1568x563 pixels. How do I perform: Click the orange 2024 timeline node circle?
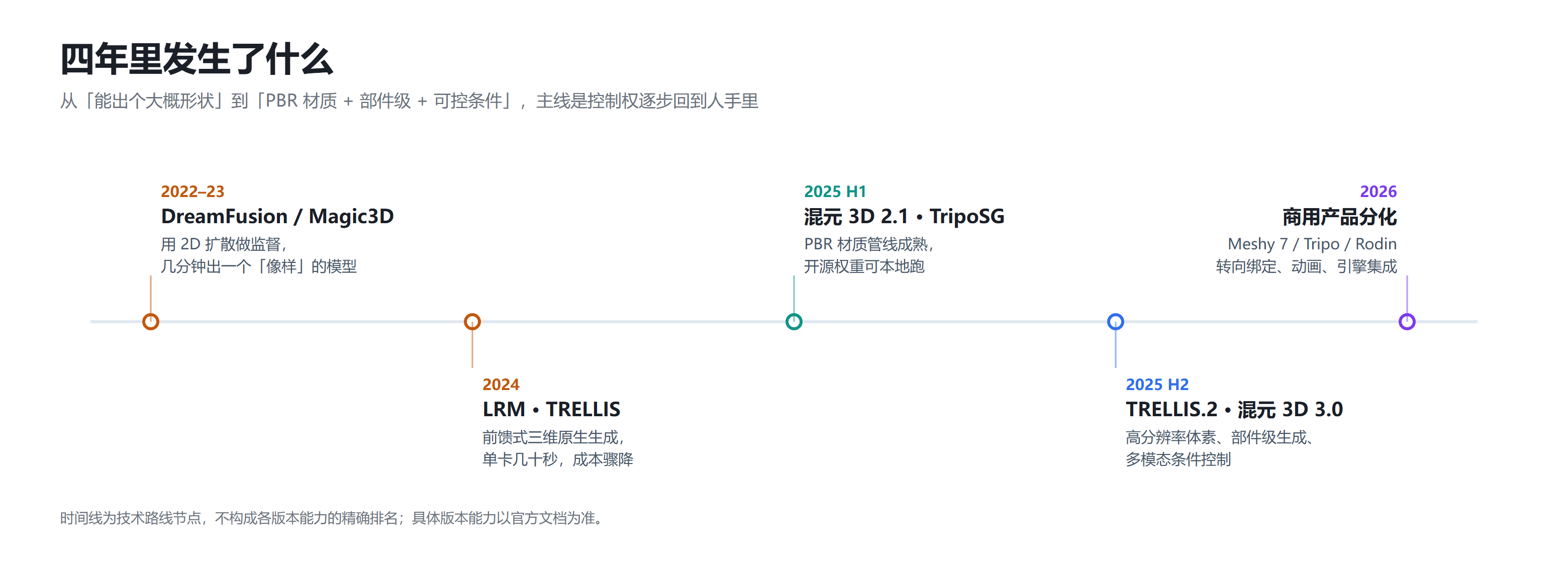(472, 321)
